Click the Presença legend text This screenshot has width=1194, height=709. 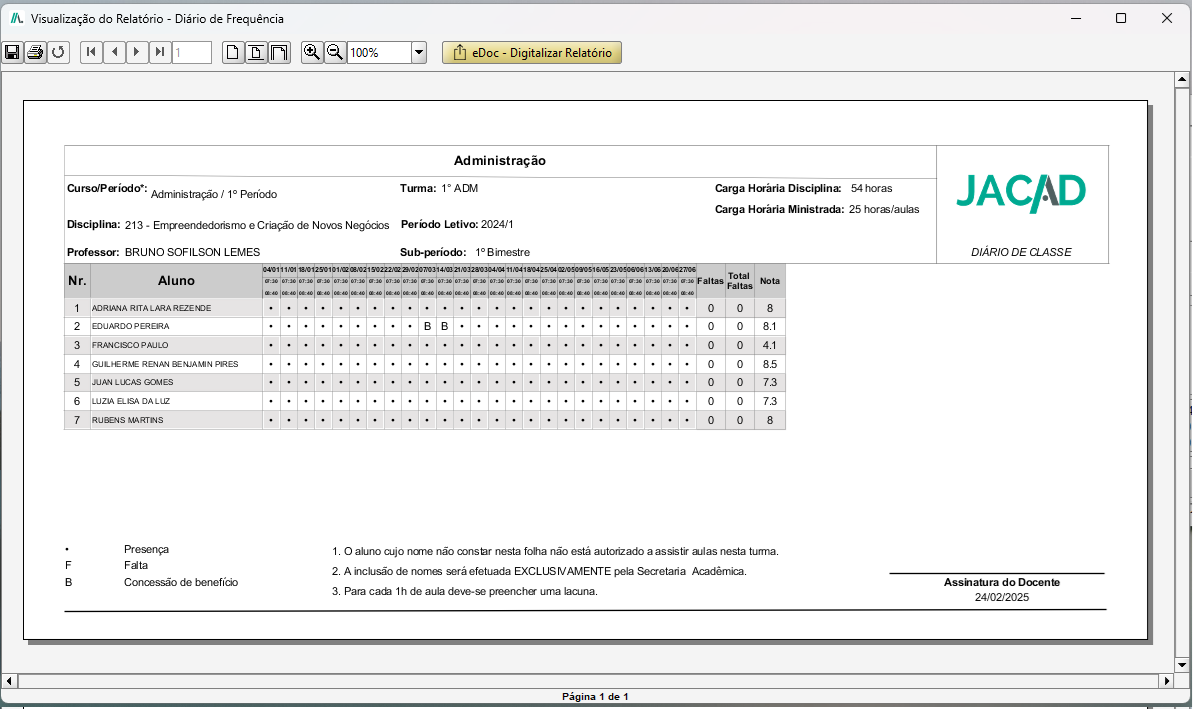click(146, 550)
